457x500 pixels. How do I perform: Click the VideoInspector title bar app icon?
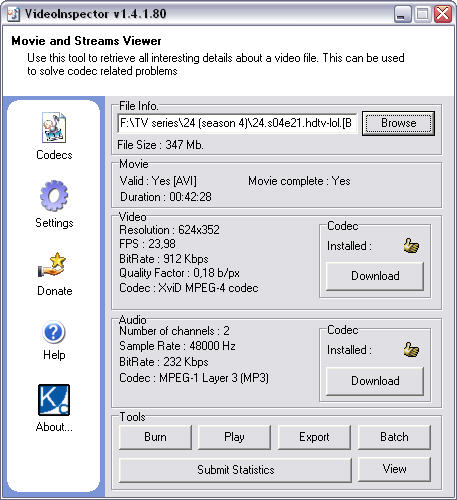coord(14,14)
